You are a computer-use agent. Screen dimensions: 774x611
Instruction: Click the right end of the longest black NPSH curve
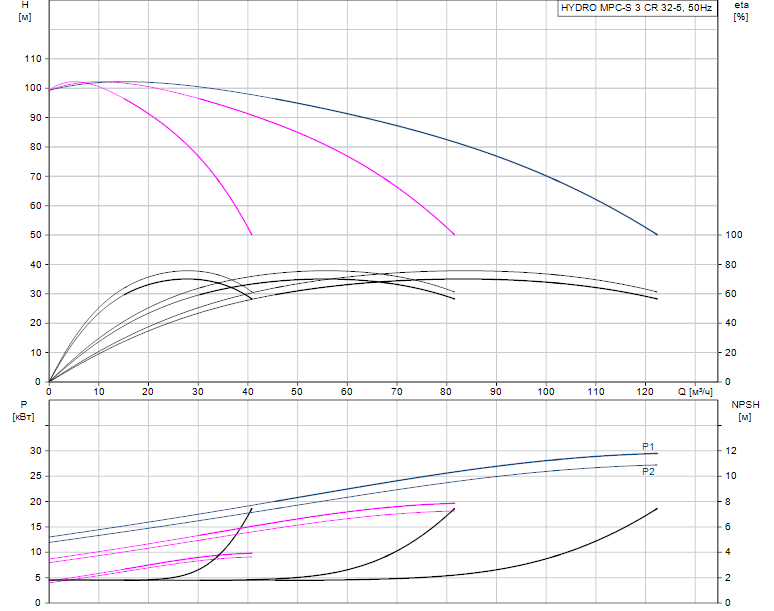[657, 509]
